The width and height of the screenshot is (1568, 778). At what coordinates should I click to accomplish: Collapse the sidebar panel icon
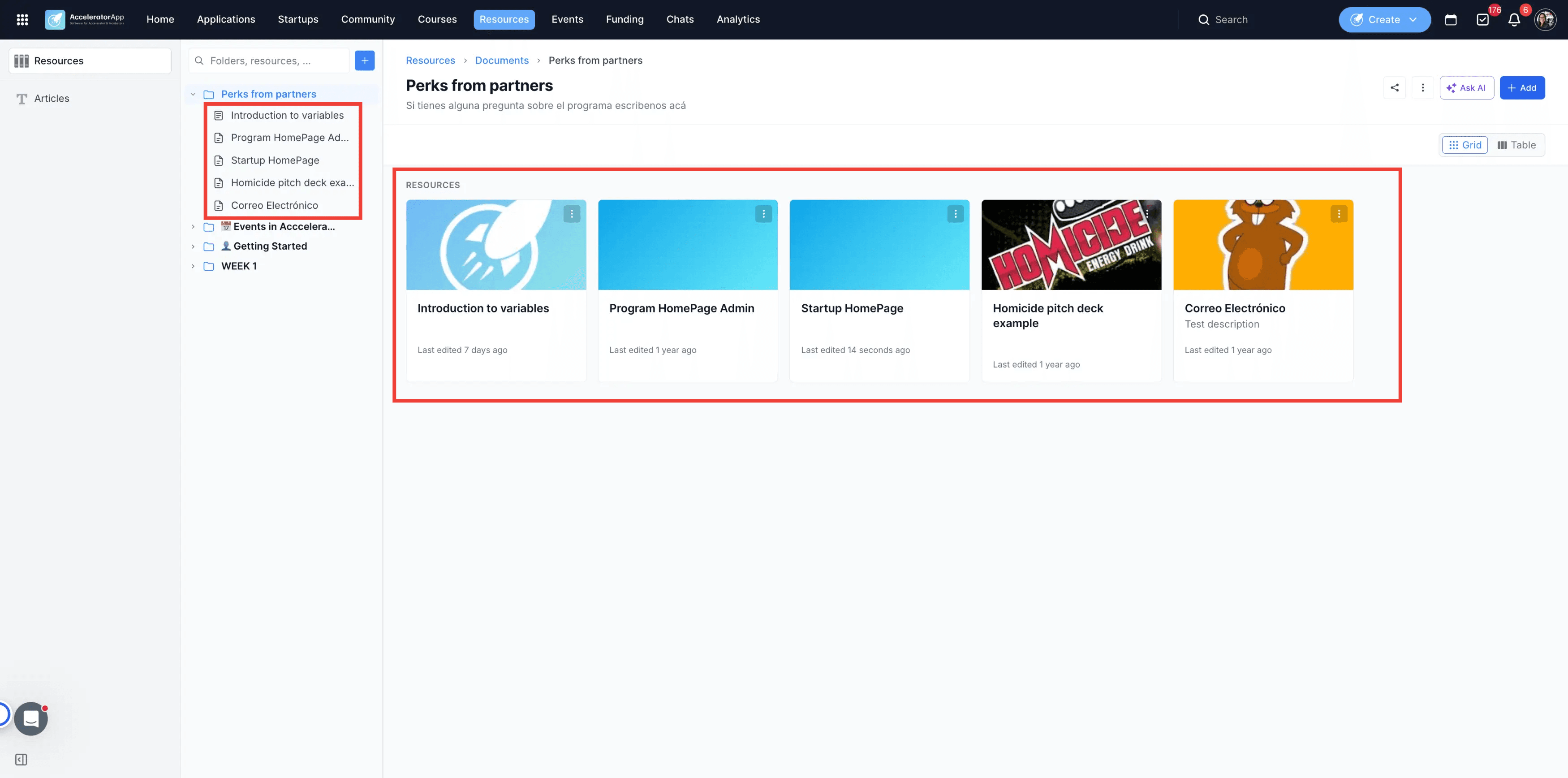pyautogui.click(x=22, y=759)
